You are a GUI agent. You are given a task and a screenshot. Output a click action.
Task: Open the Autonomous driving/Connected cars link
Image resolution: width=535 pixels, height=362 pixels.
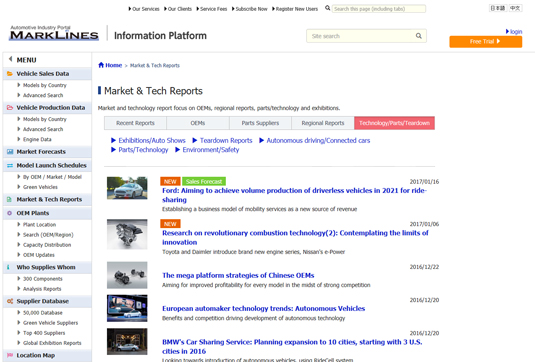tap(318, 140)
